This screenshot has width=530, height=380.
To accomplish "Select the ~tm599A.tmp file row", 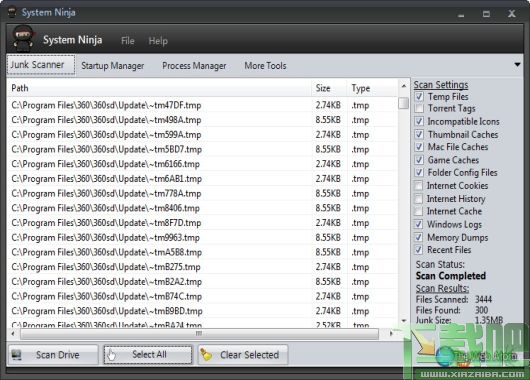I will point(202,135).
